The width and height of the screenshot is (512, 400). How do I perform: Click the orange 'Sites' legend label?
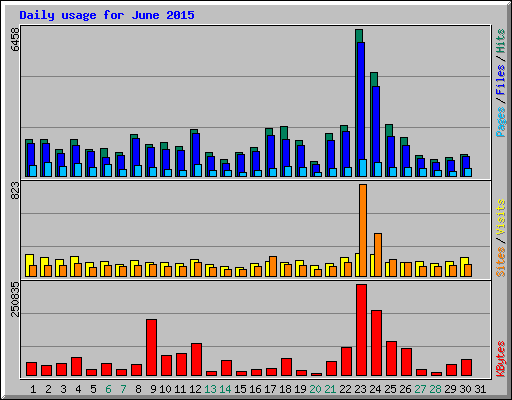(x=501, y=262)
